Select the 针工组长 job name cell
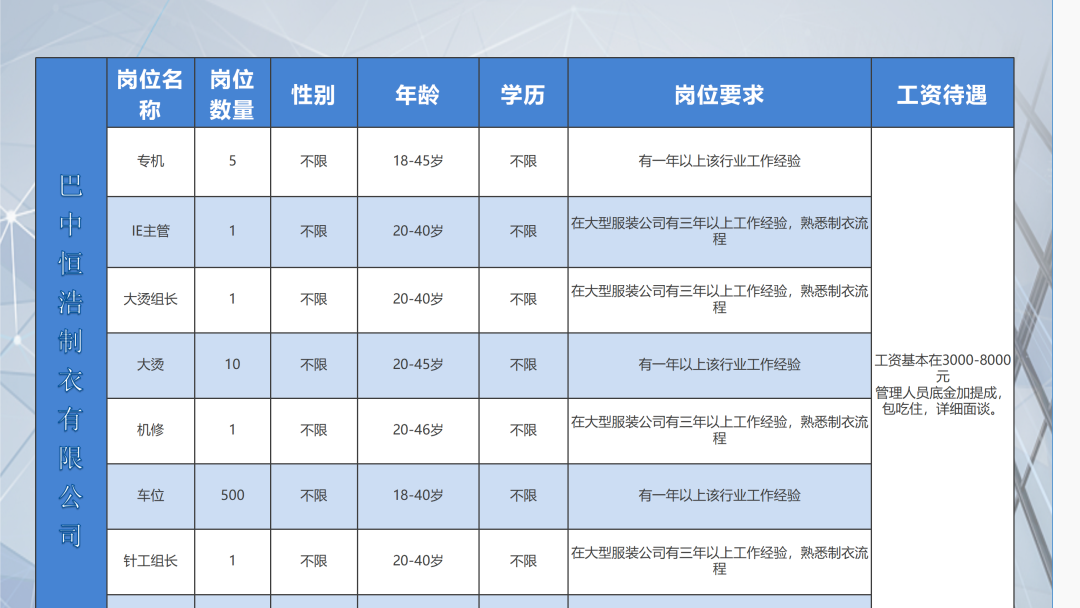 pos(150,561)
